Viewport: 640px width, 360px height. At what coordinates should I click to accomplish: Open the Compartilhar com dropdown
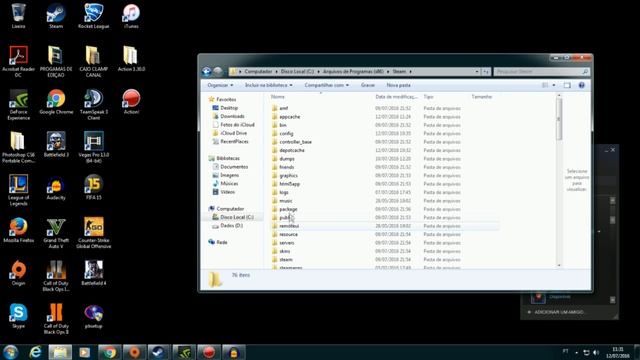tap(327, 85)
